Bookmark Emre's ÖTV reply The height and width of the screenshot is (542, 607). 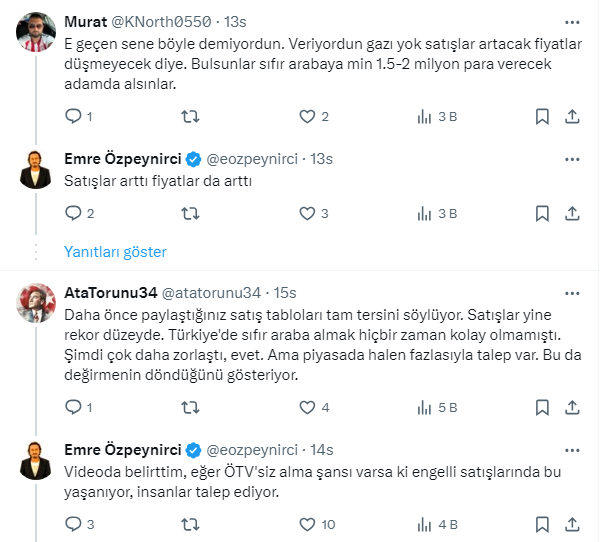(x=542, y=523)
